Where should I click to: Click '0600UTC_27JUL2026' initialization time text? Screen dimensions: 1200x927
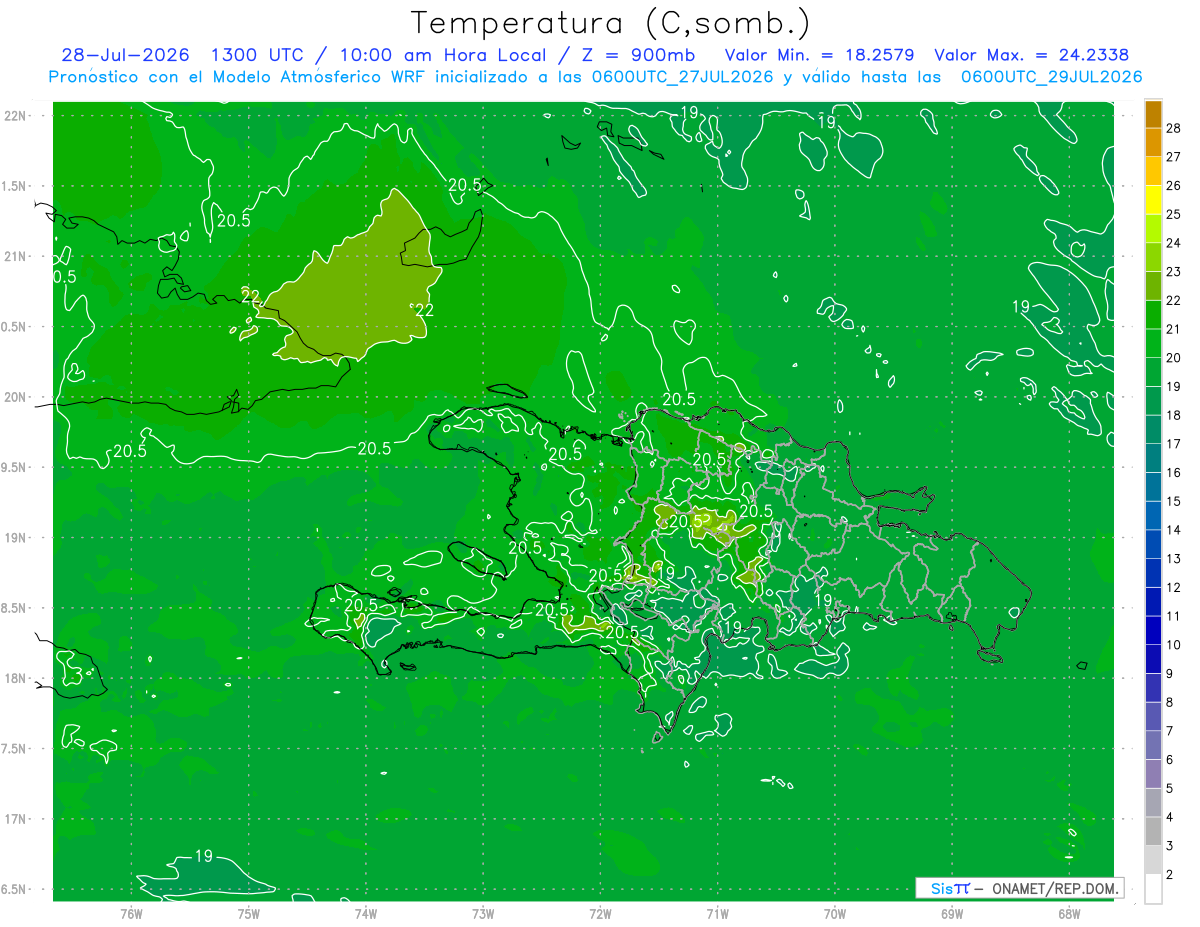click(x=680, y=77)
